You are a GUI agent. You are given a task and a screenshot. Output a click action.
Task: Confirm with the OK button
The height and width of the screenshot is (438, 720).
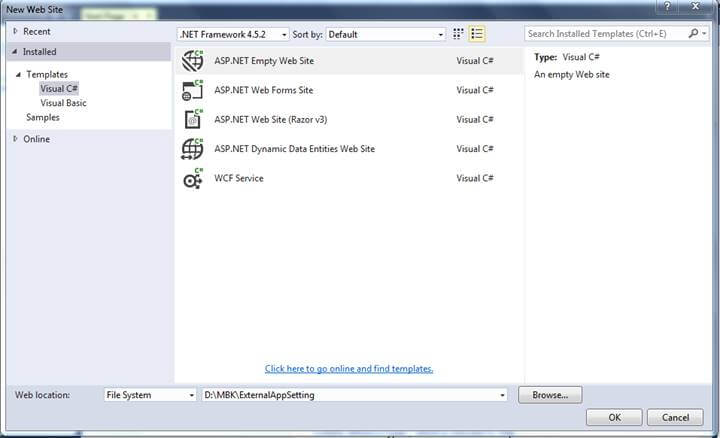(614, 417)
